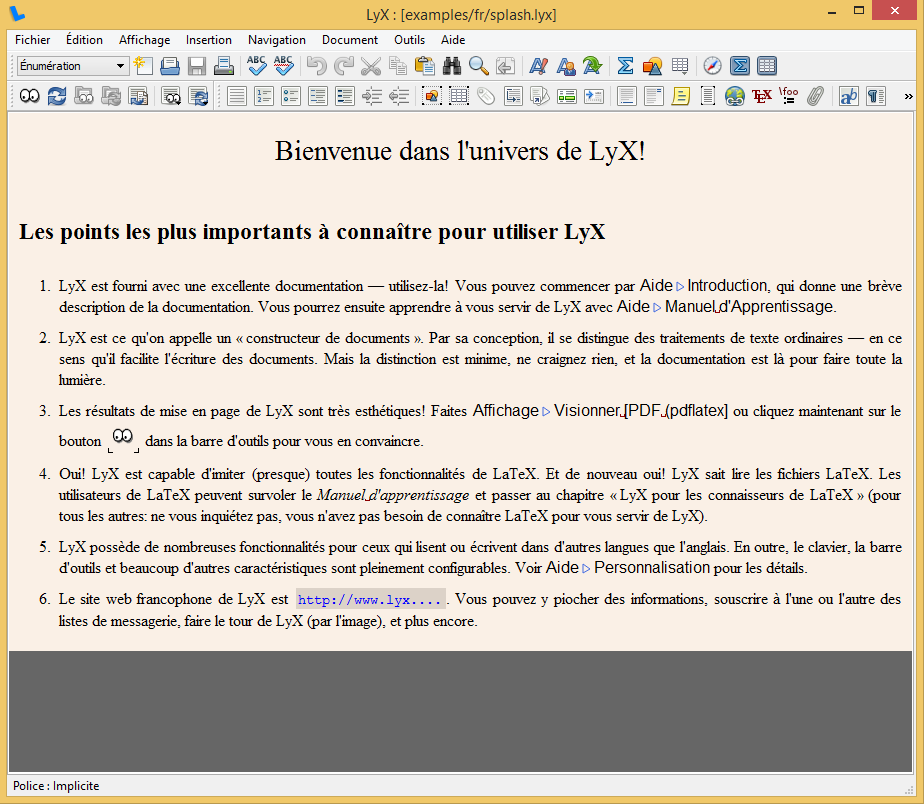
Task: Run spell check with the ABC icon
Action: [256, 66]
